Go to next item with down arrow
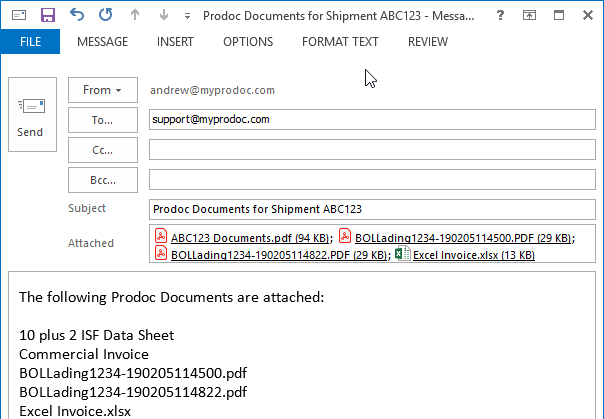Viewport: 604px width, 419px height. 164,15
